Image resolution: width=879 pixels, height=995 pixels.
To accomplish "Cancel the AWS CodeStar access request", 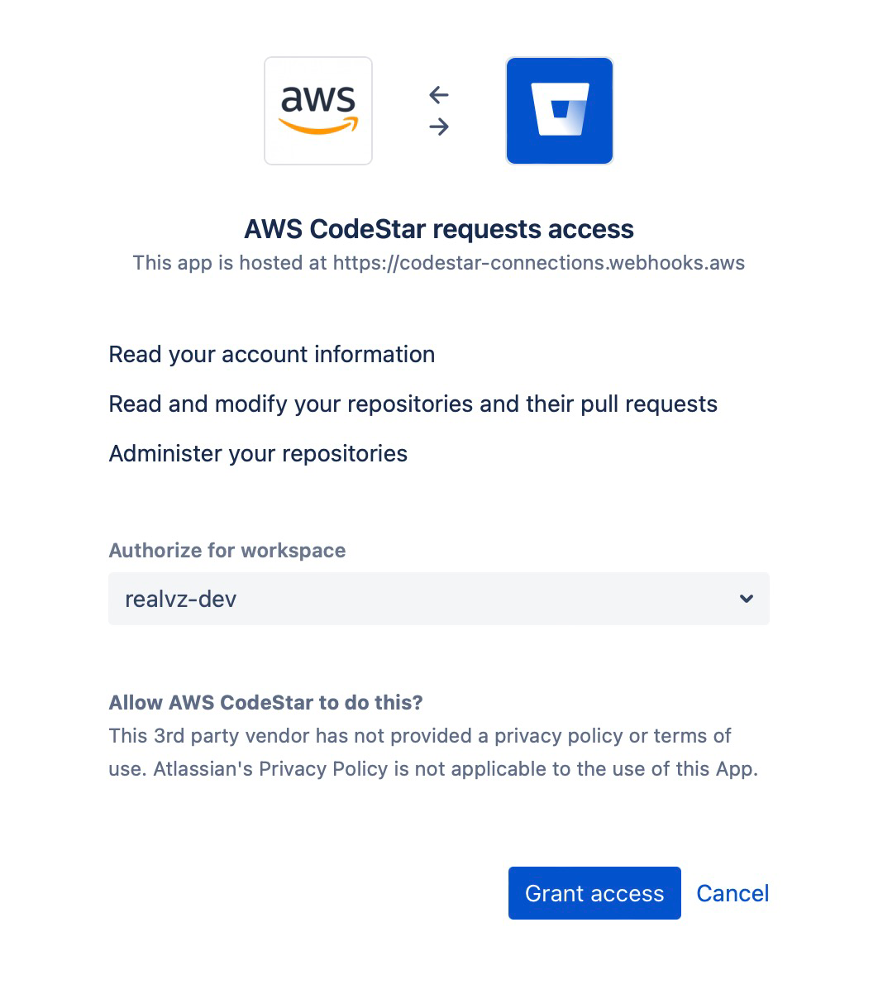I will (733, 893).
